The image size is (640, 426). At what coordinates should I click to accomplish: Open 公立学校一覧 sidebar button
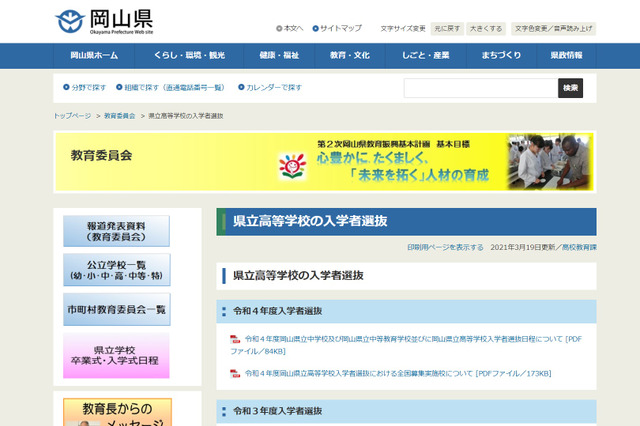[117, 270]
